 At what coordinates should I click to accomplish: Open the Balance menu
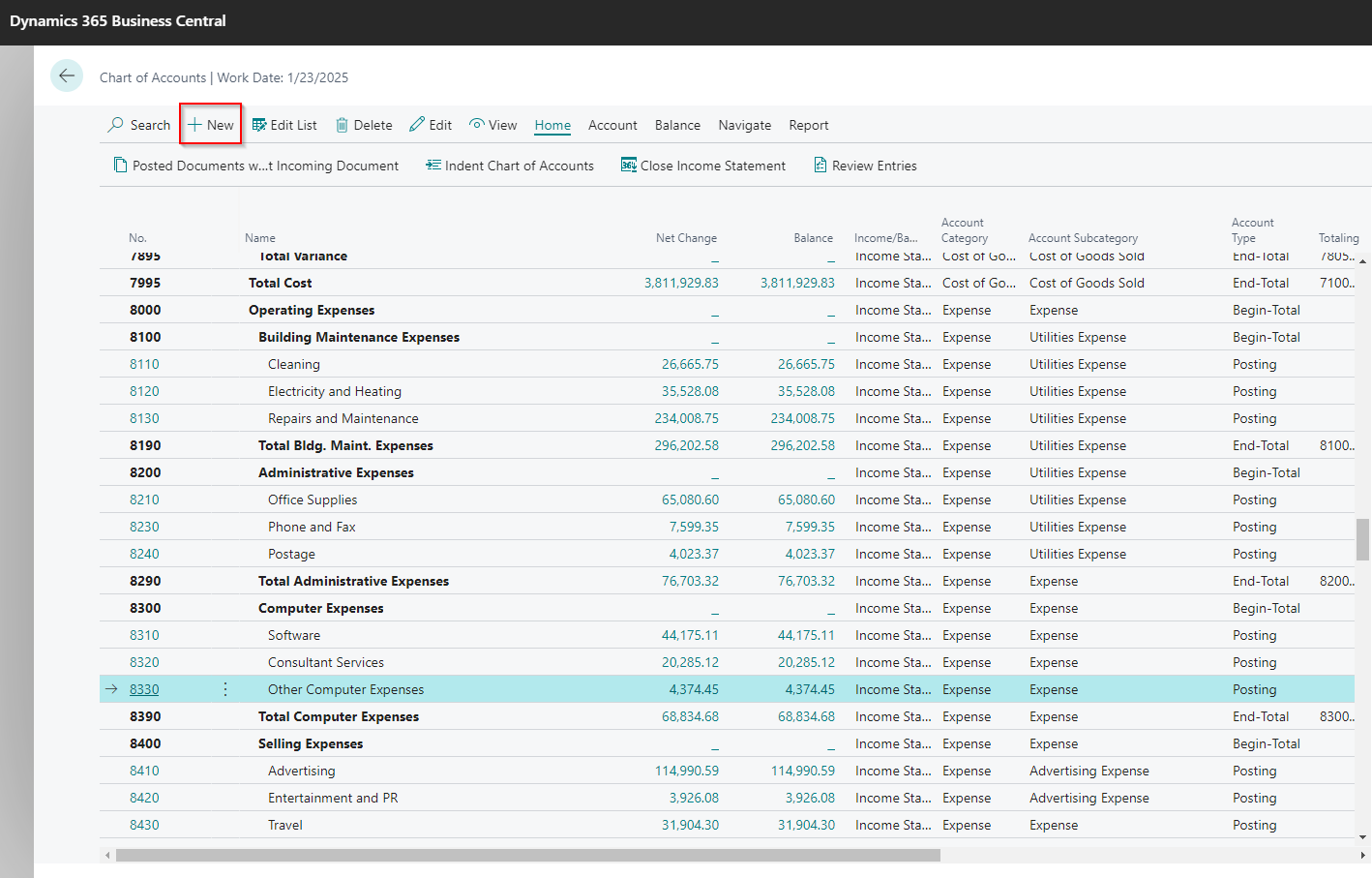click(677, 125)
